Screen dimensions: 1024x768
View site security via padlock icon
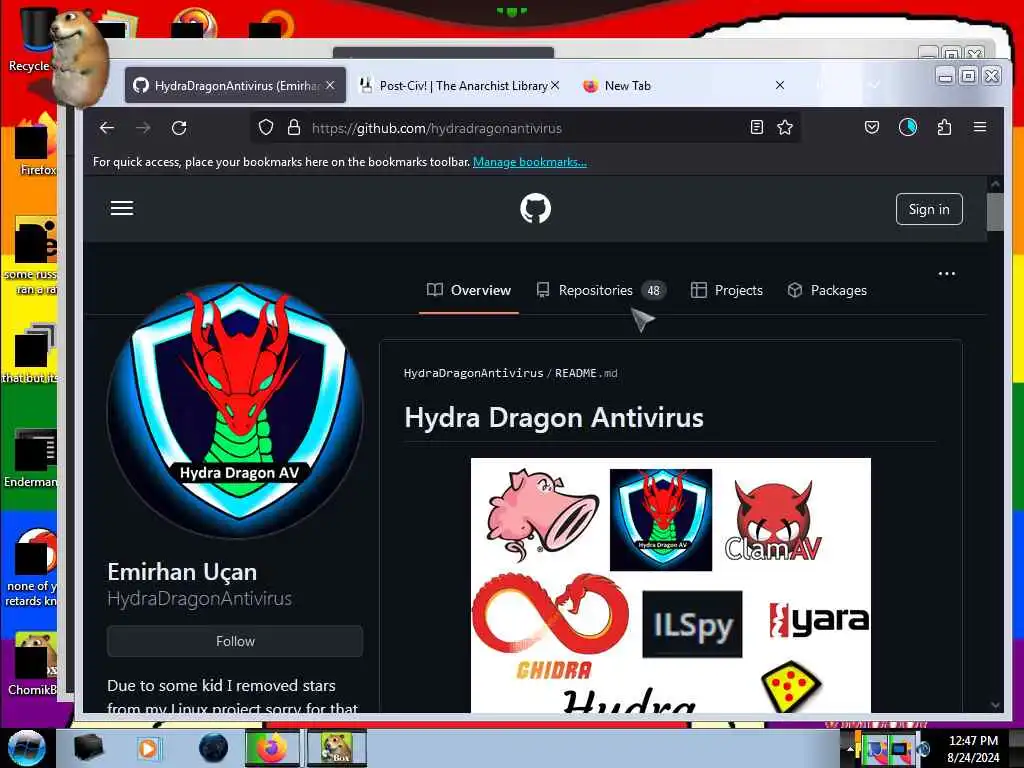(x=294, y=127)
